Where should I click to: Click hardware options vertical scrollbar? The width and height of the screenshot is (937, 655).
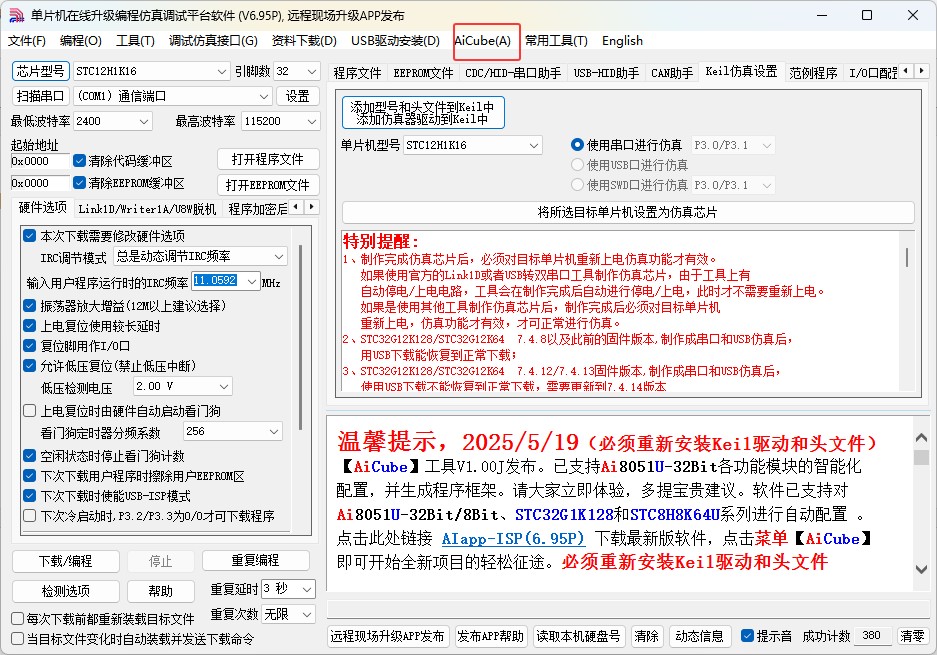tap(300, 338)
